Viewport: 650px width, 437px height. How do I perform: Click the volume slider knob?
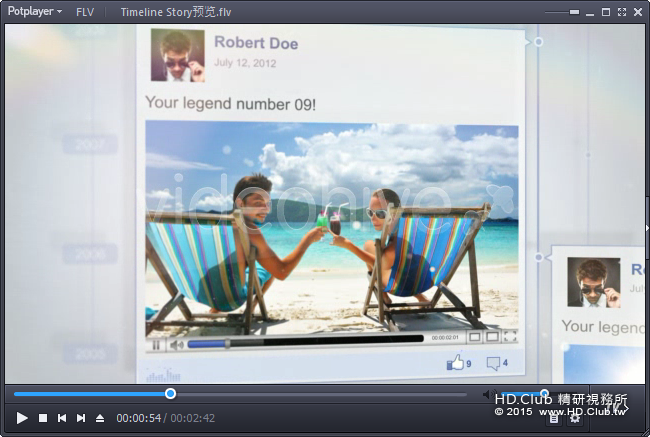point(544,393)
